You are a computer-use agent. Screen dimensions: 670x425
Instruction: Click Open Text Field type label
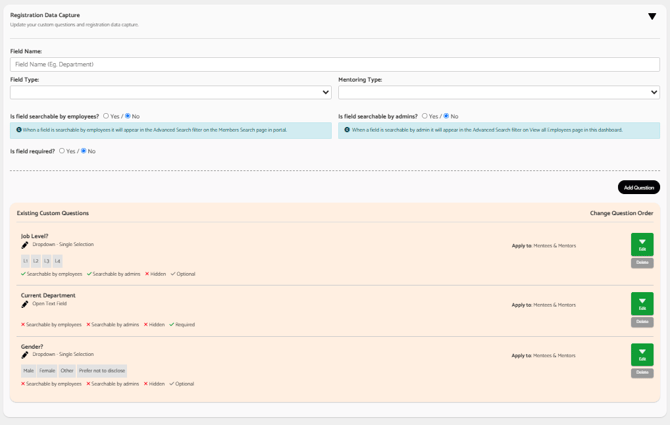click(x=50, y=304)
